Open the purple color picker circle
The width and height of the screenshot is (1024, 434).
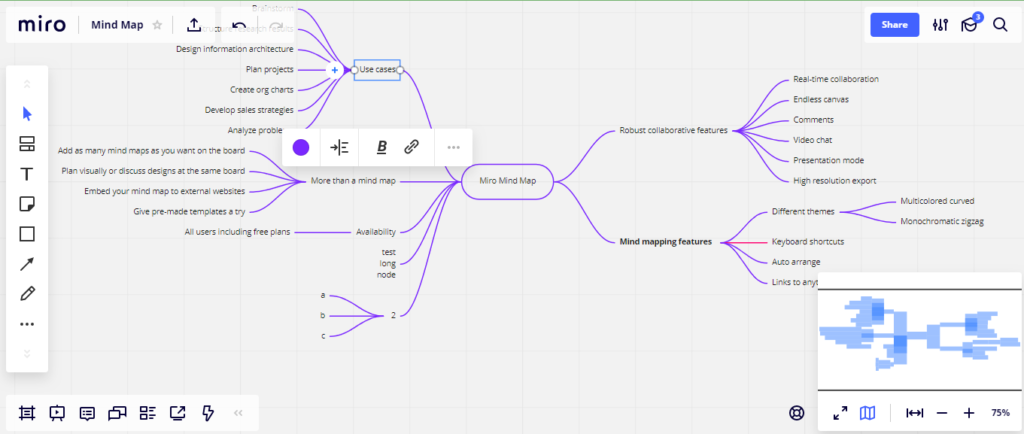coord(301,147)
